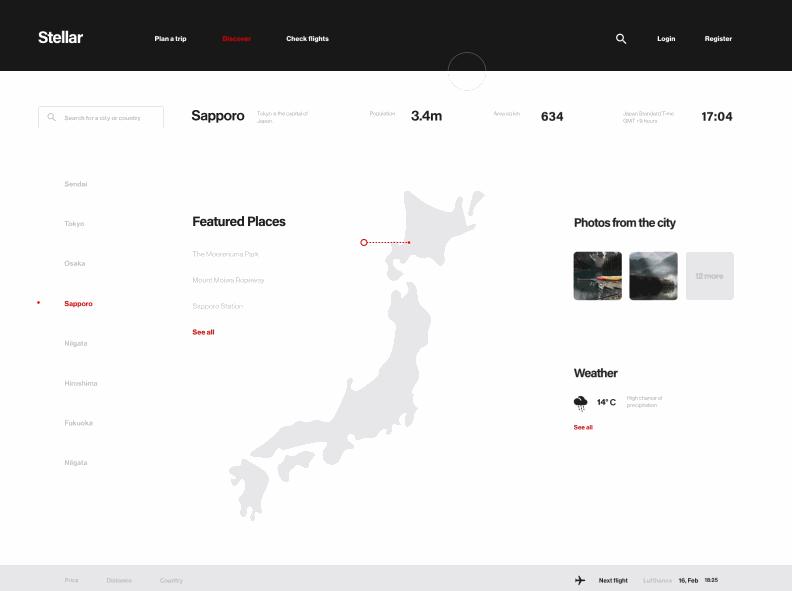Screen dimensions: 792x591
Task: Sort by Distance in the footer bar
Action: [x=119, y=580]
